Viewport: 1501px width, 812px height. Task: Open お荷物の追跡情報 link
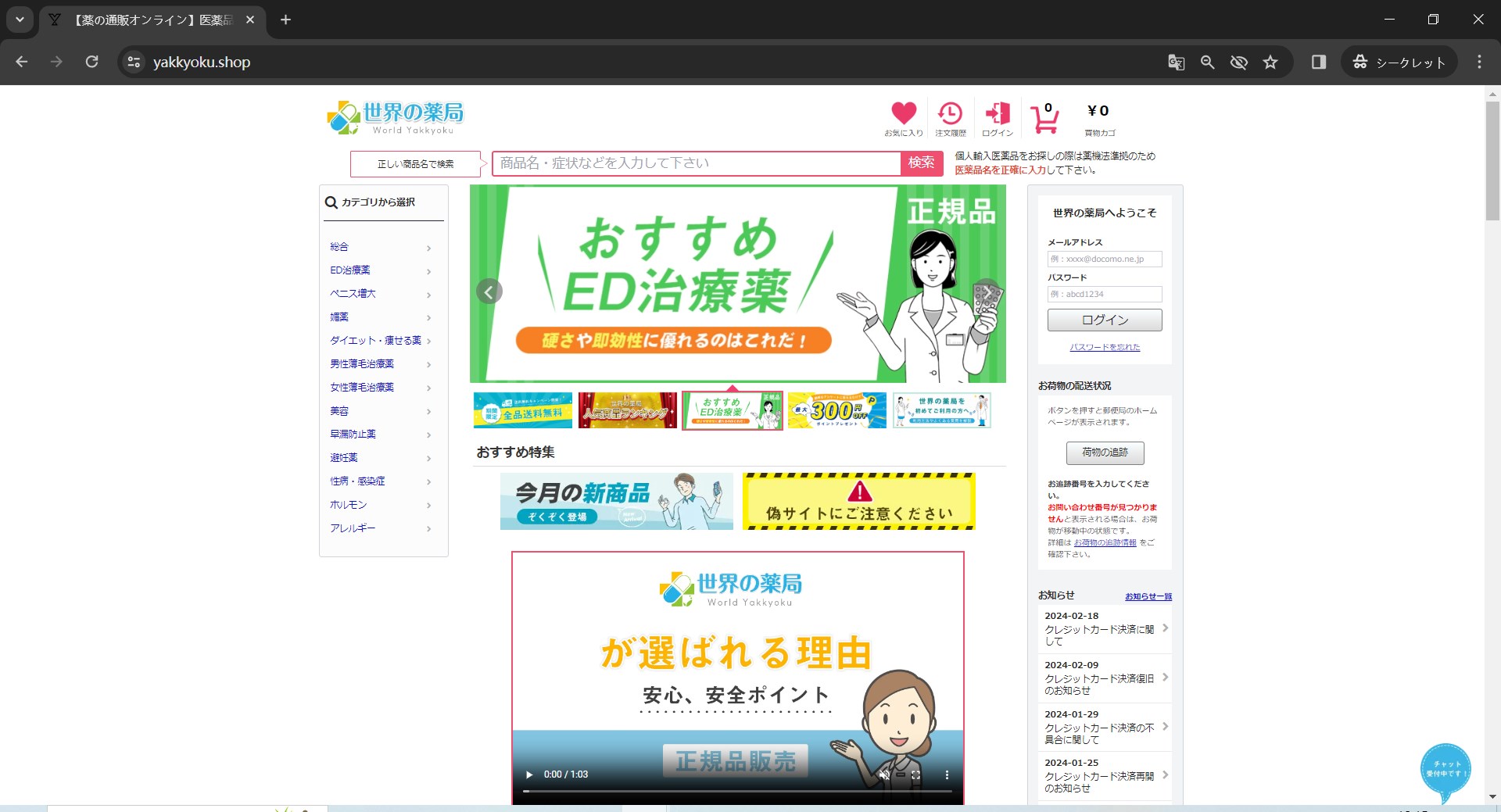point(1105,542)
